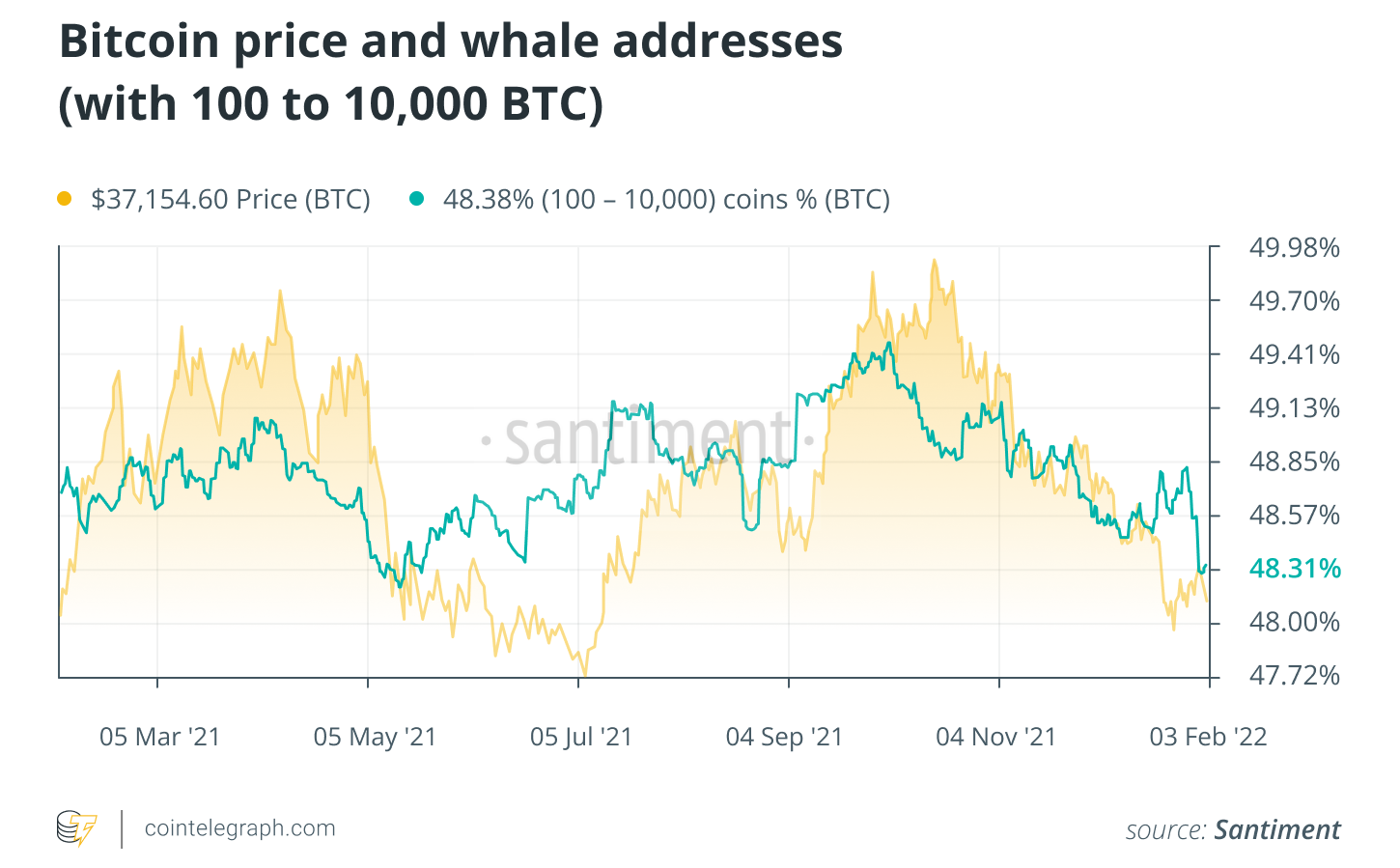This screenshot has width=1400, height=868.
Task: Click the highlighted 48.31% axis value
Action: (1295, 569)
